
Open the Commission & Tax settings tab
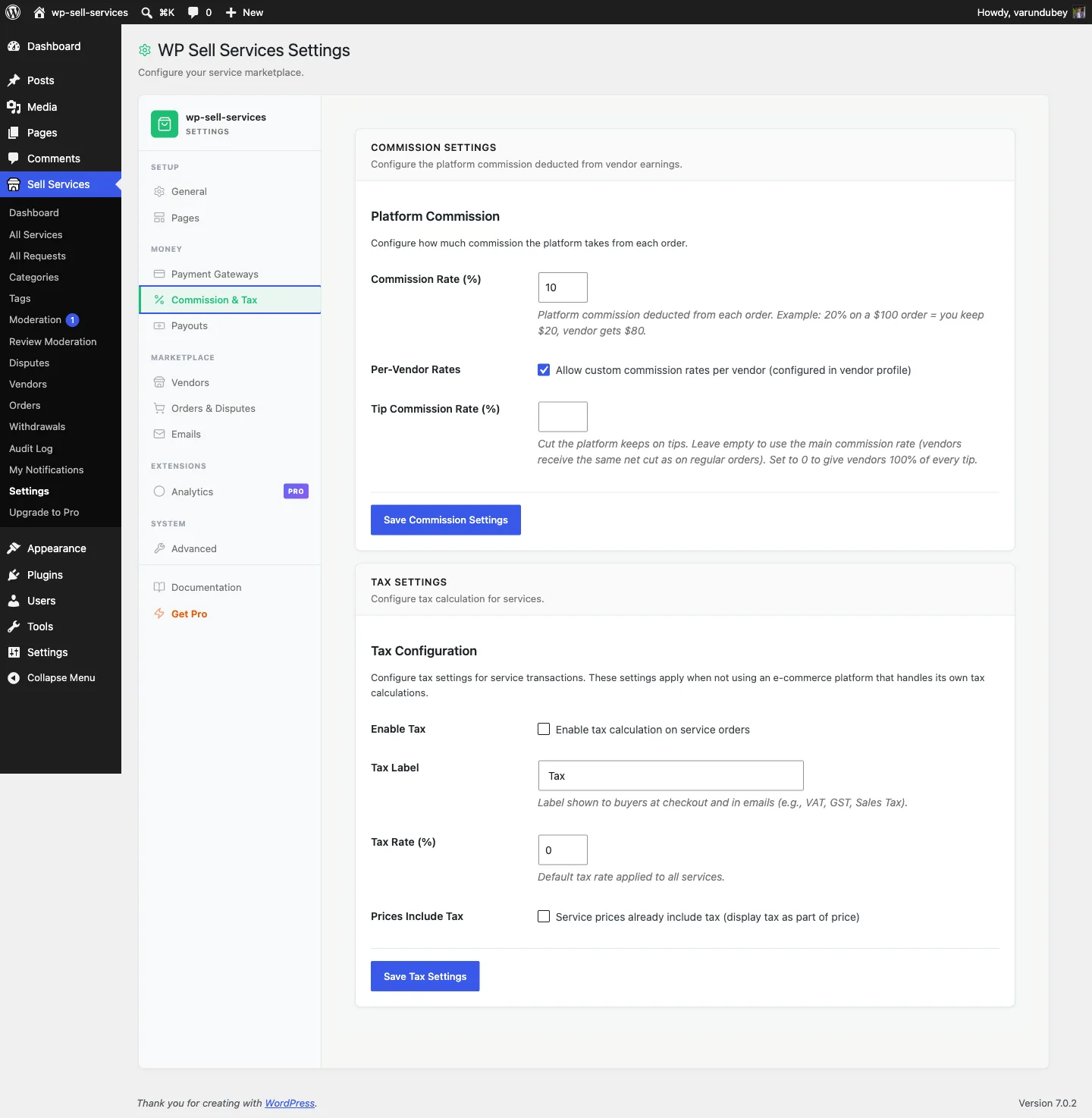click(x=230, y=300)
